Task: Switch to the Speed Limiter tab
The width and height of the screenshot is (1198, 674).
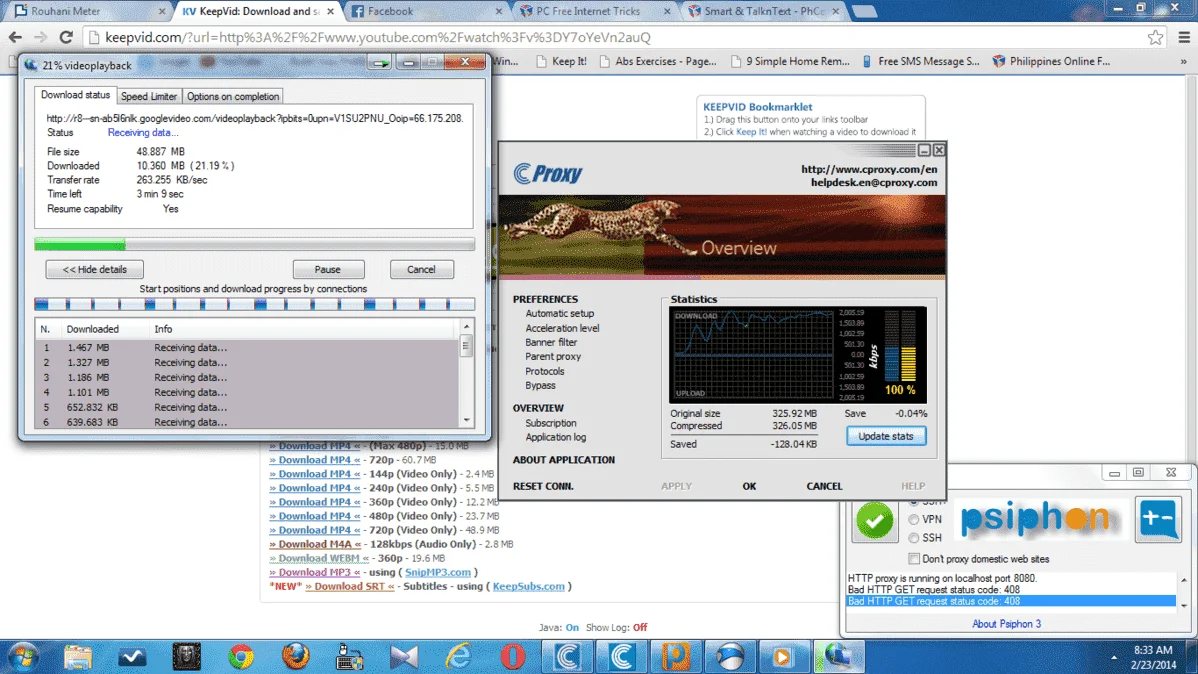Action: click(149, 96)
